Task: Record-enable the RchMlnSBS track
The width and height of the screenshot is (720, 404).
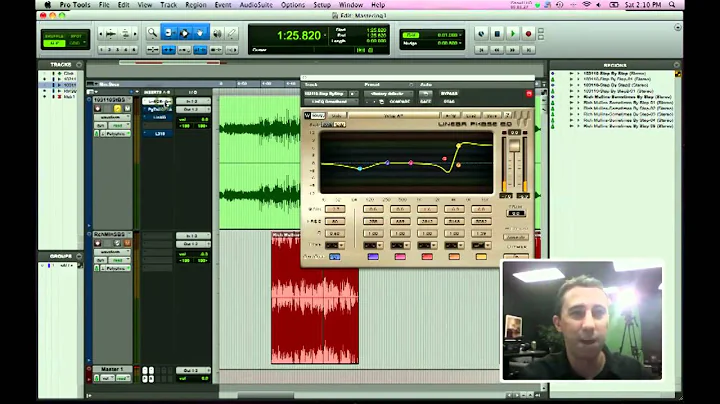Action: point(98,243)
